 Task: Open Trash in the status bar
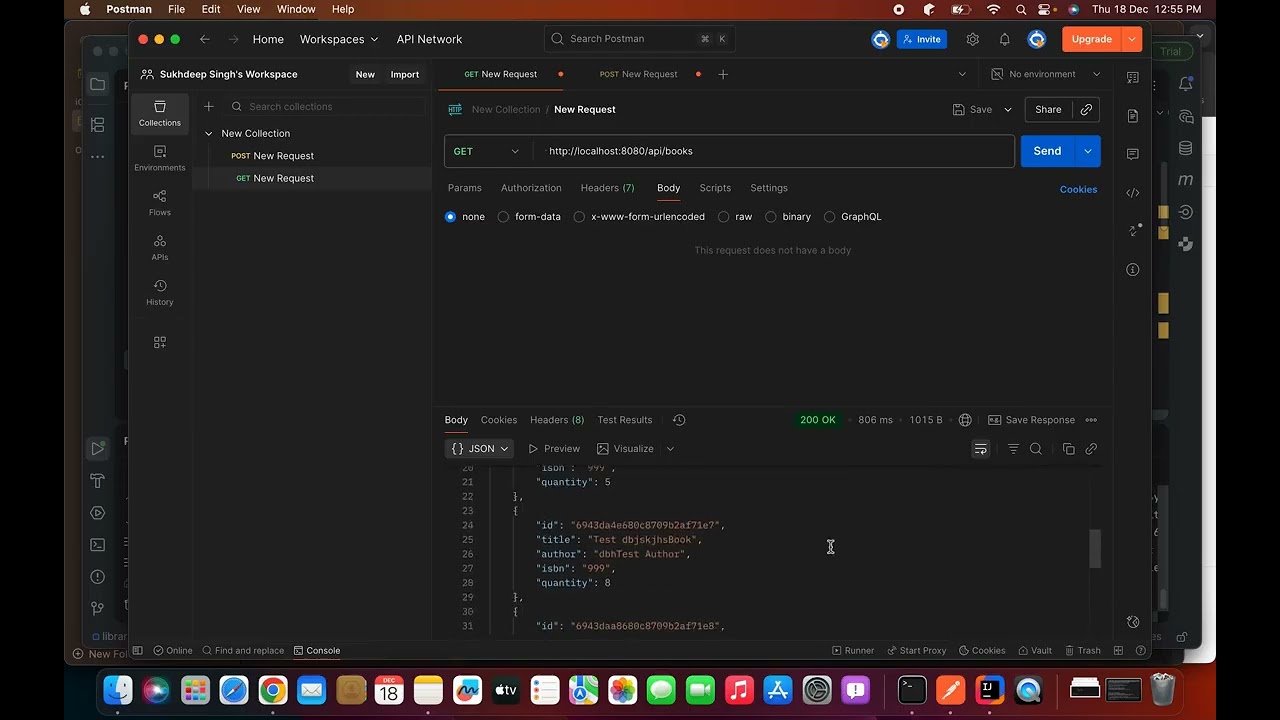(x=1083, y=650)
